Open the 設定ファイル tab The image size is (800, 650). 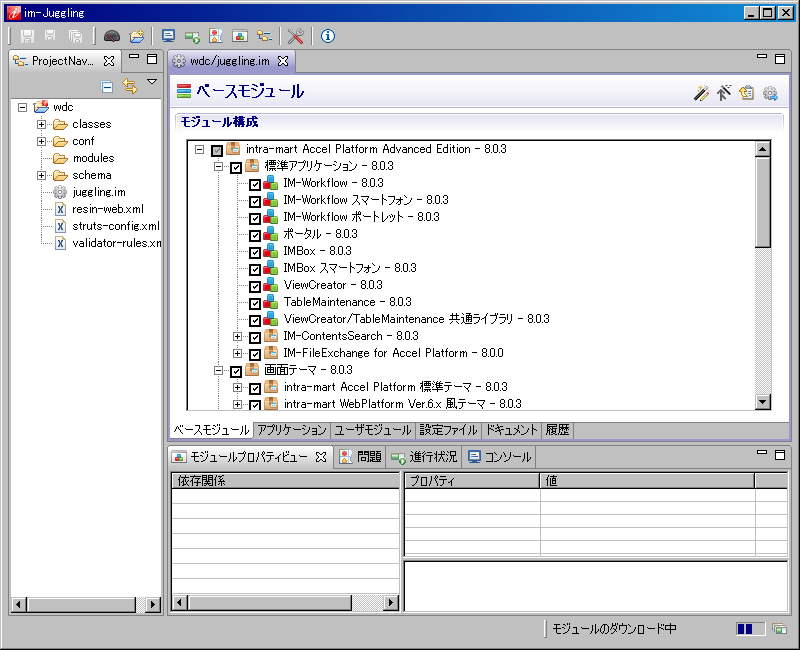(448, 430)
